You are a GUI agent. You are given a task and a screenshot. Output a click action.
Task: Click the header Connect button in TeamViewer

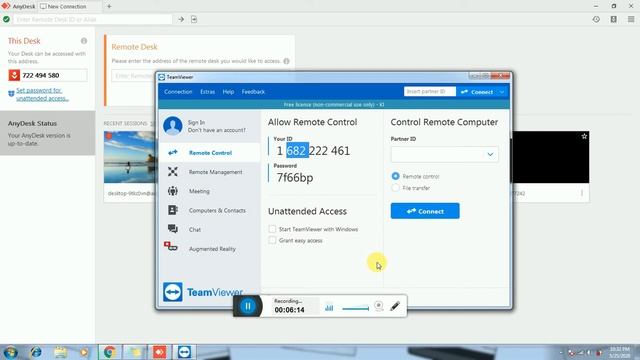477,92
